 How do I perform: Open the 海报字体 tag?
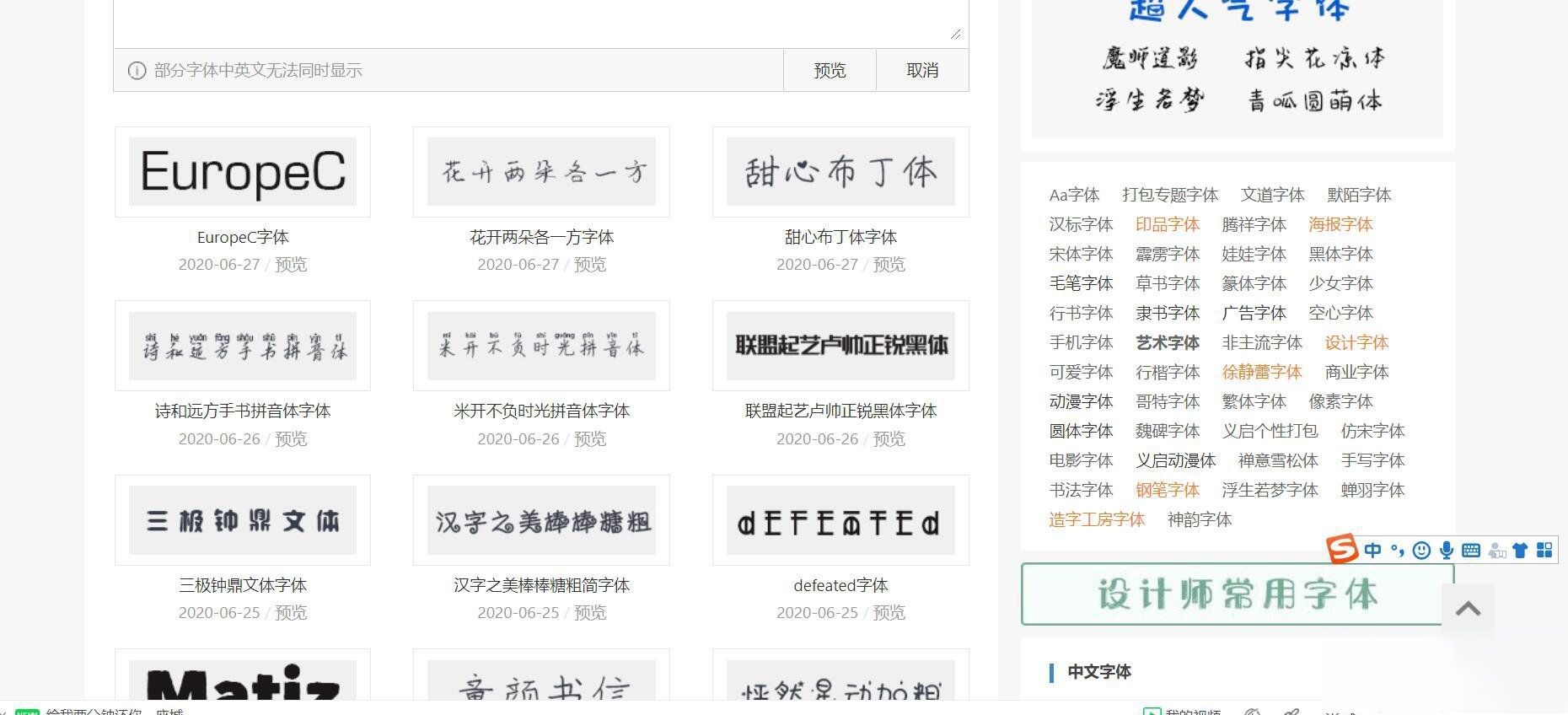(1340, 224)
